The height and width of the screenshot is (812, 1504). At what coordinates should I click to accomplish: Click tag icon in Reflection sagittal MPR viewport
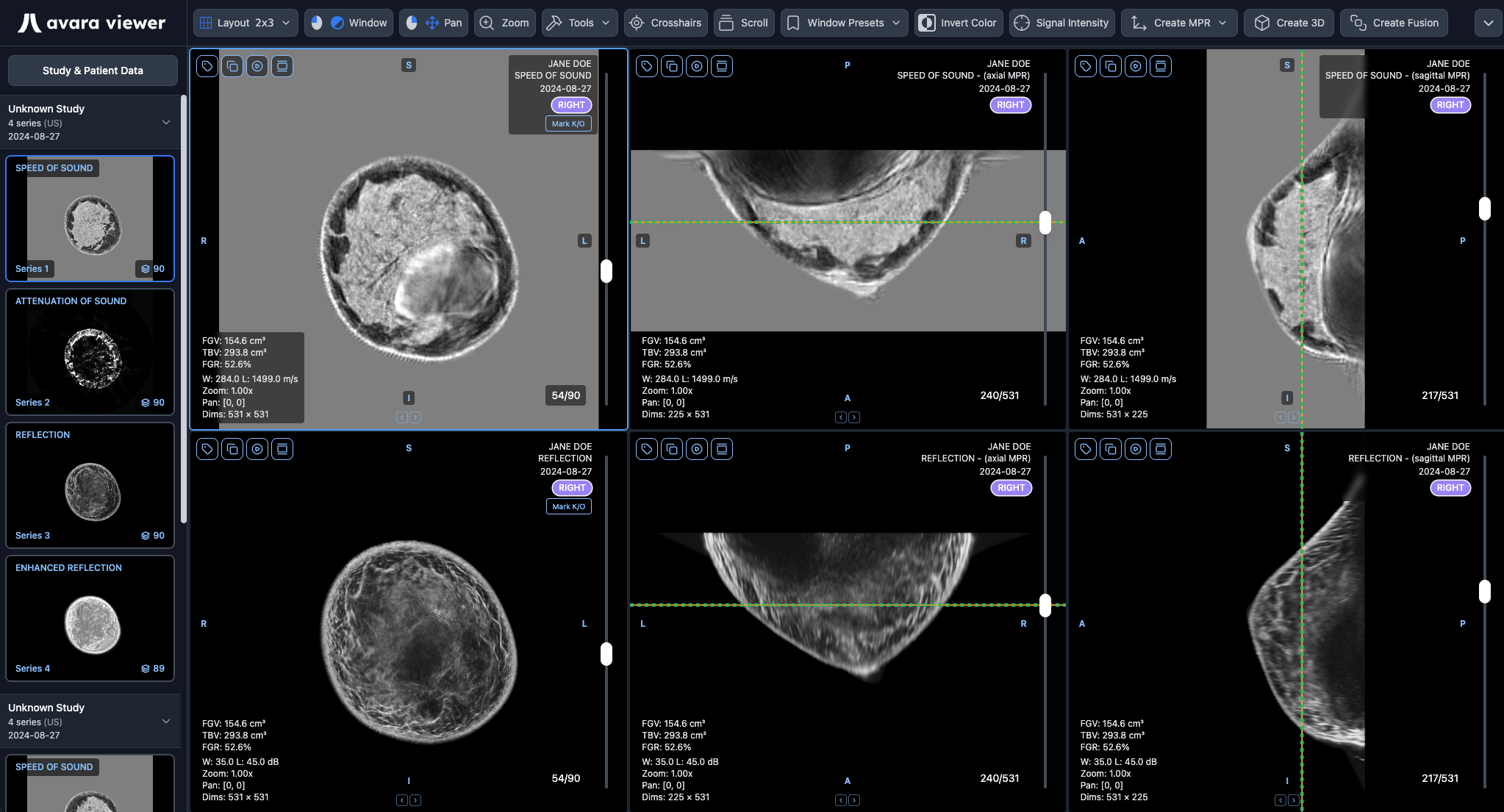point(1086,449)
